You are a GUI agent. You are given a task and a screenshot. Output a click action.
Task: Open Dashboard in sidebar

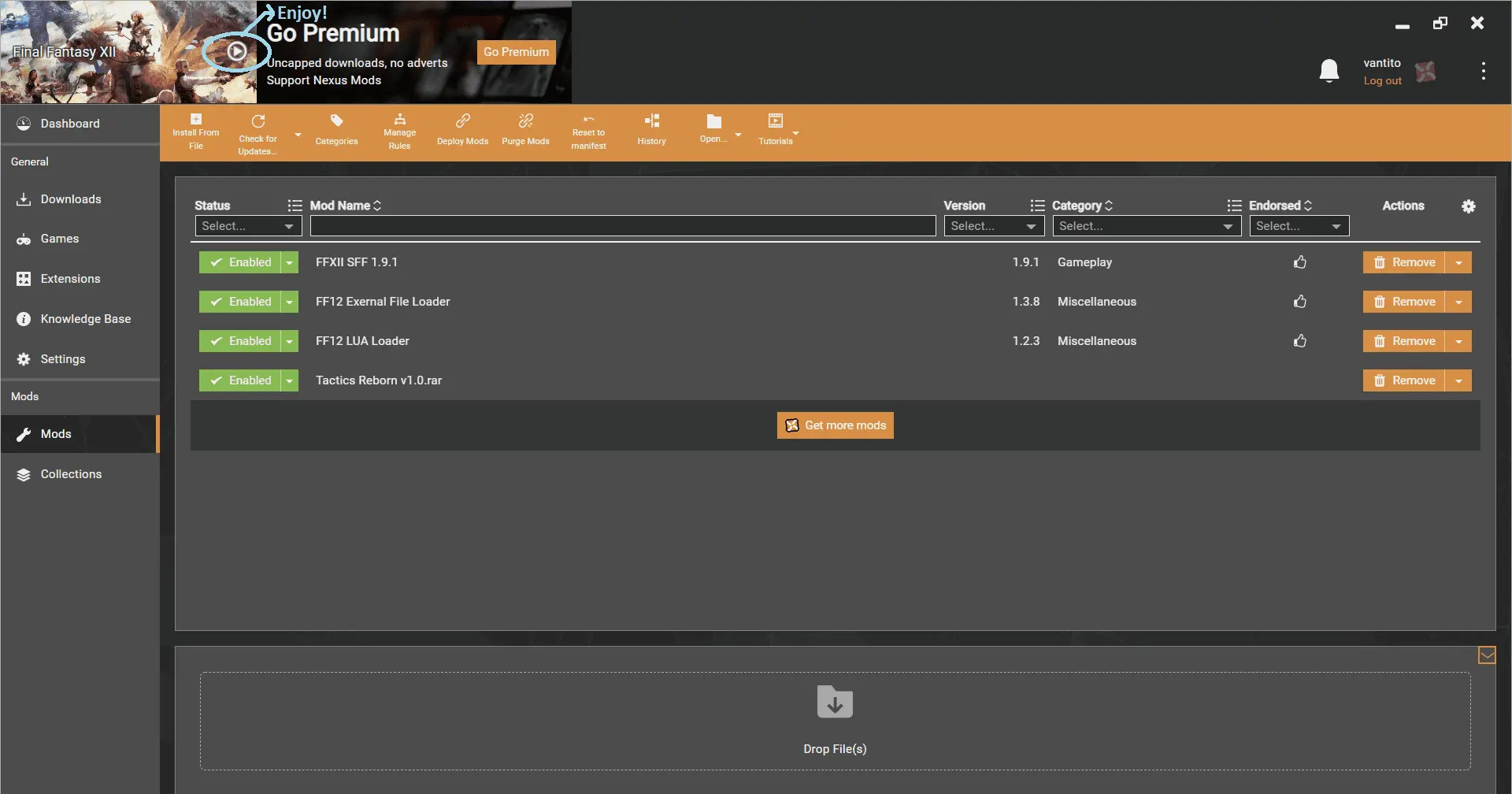[x=80, y=124]
